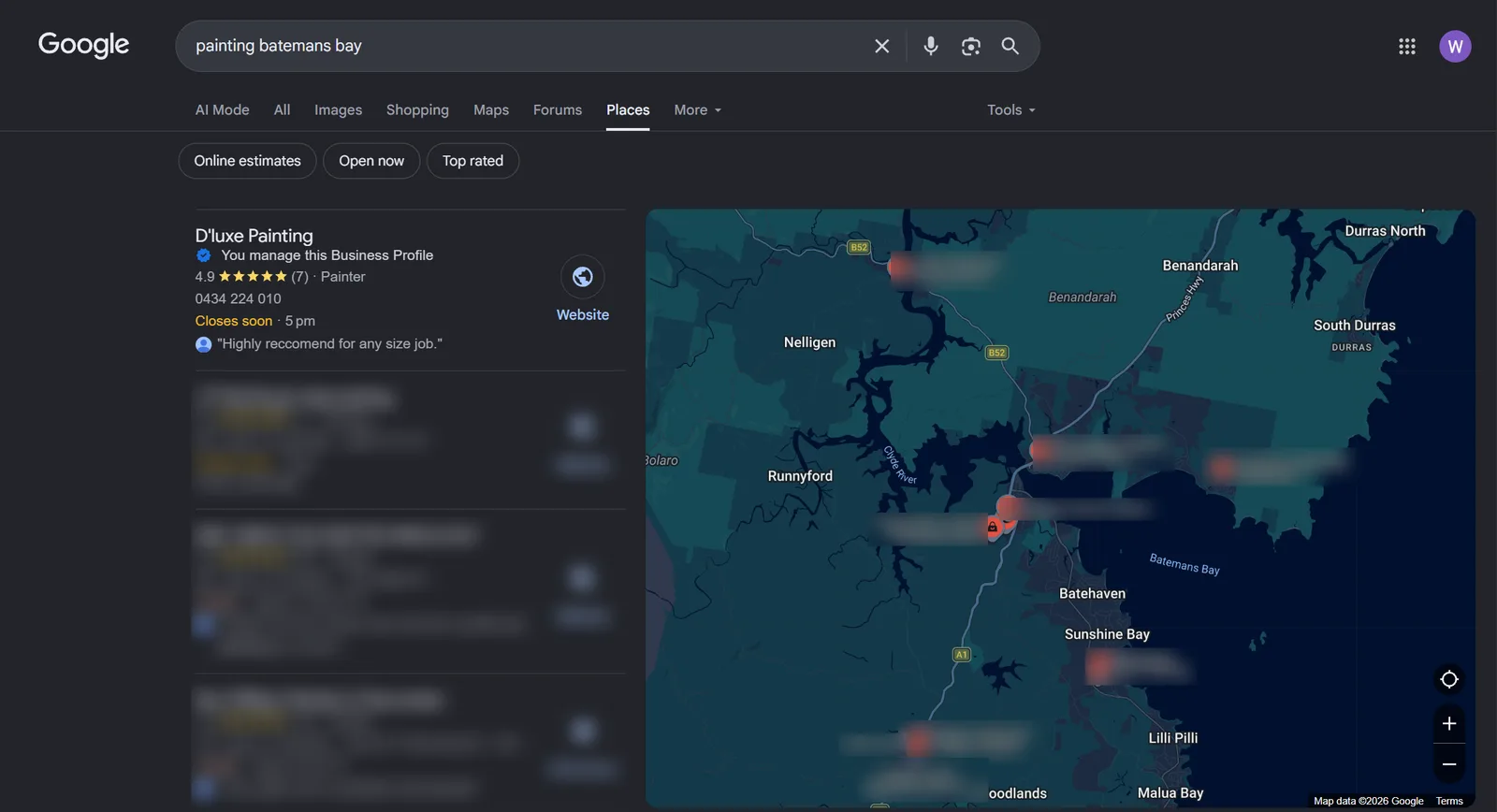Expand the More search menu
The image size is (1497, 812).
click(x=698, y=110)
